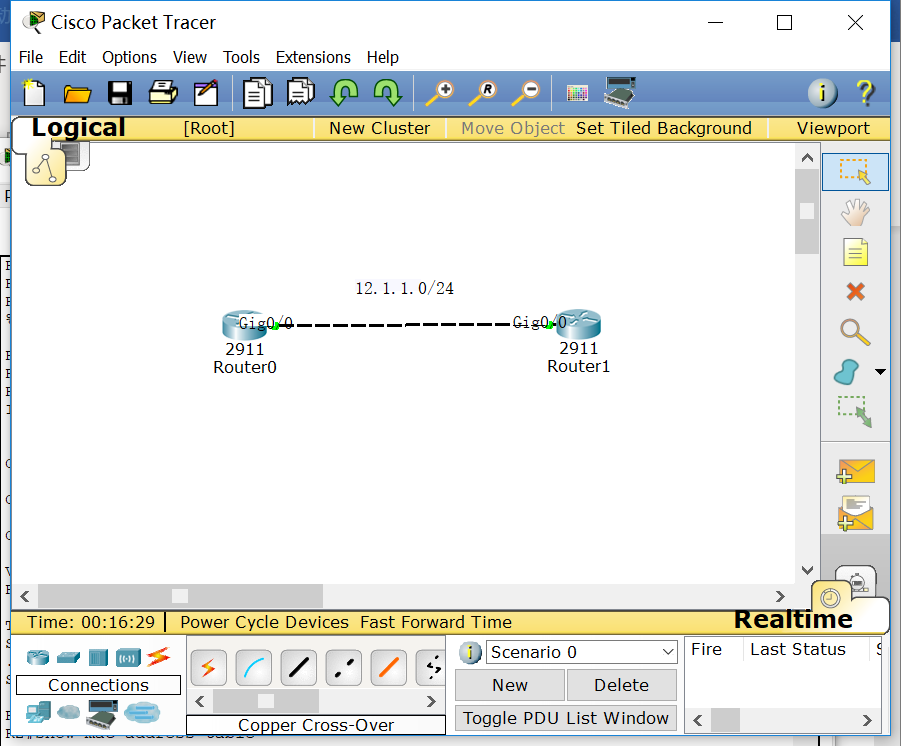
Task: Open the Options menu
Action: [x=129, y=57]
